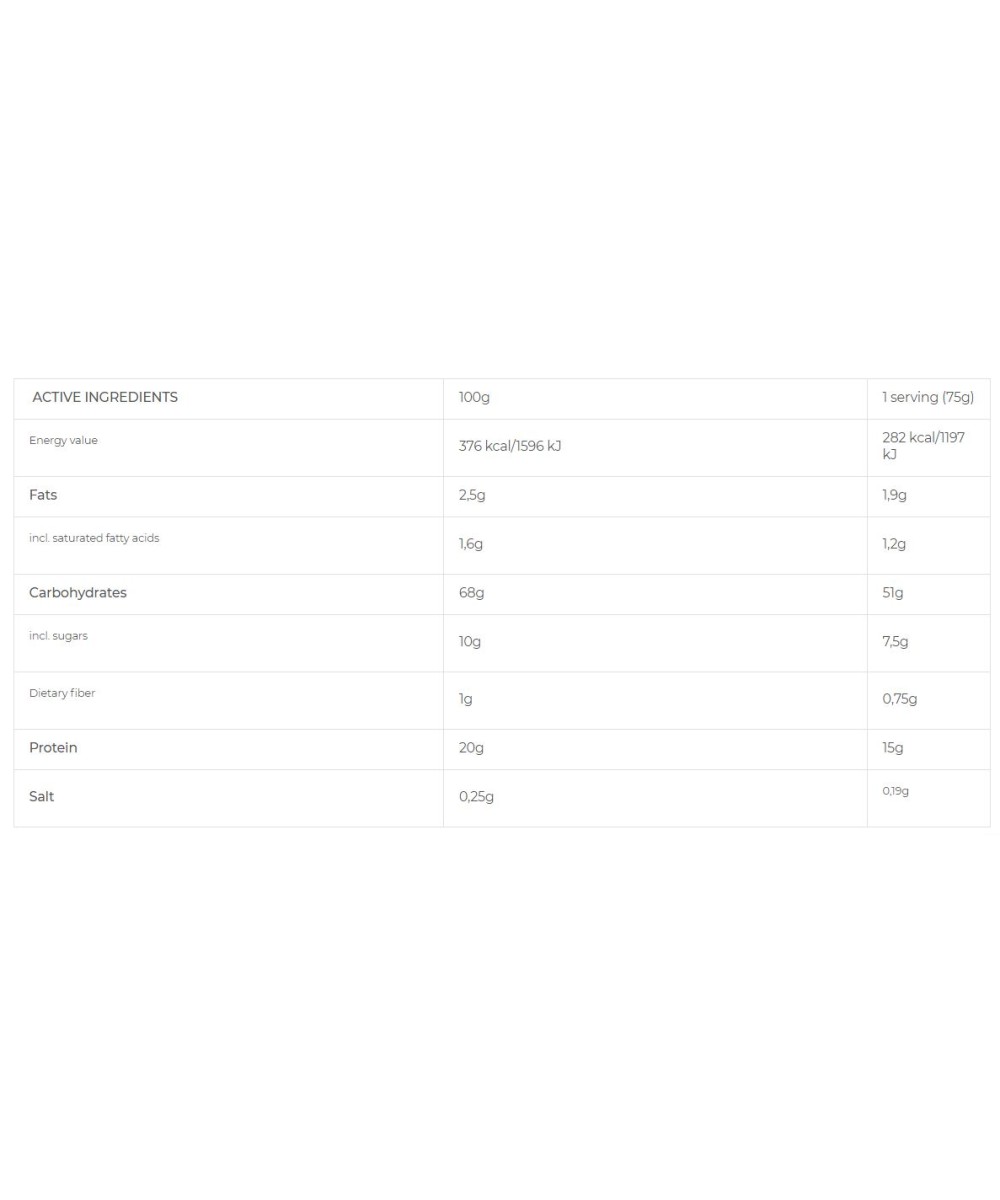
Task: Select the 100g column header
Action: tap(474, 397)
